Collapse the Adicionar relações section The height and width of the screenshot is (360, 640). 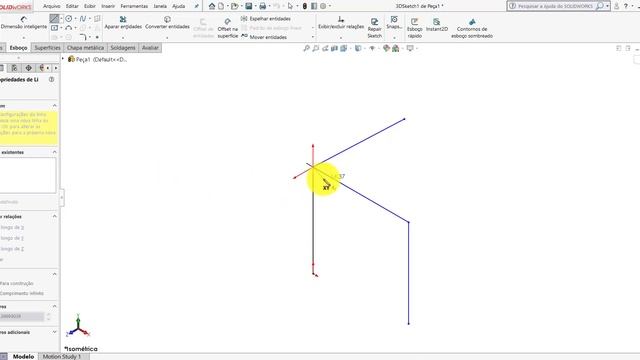(x=54, y=216)
